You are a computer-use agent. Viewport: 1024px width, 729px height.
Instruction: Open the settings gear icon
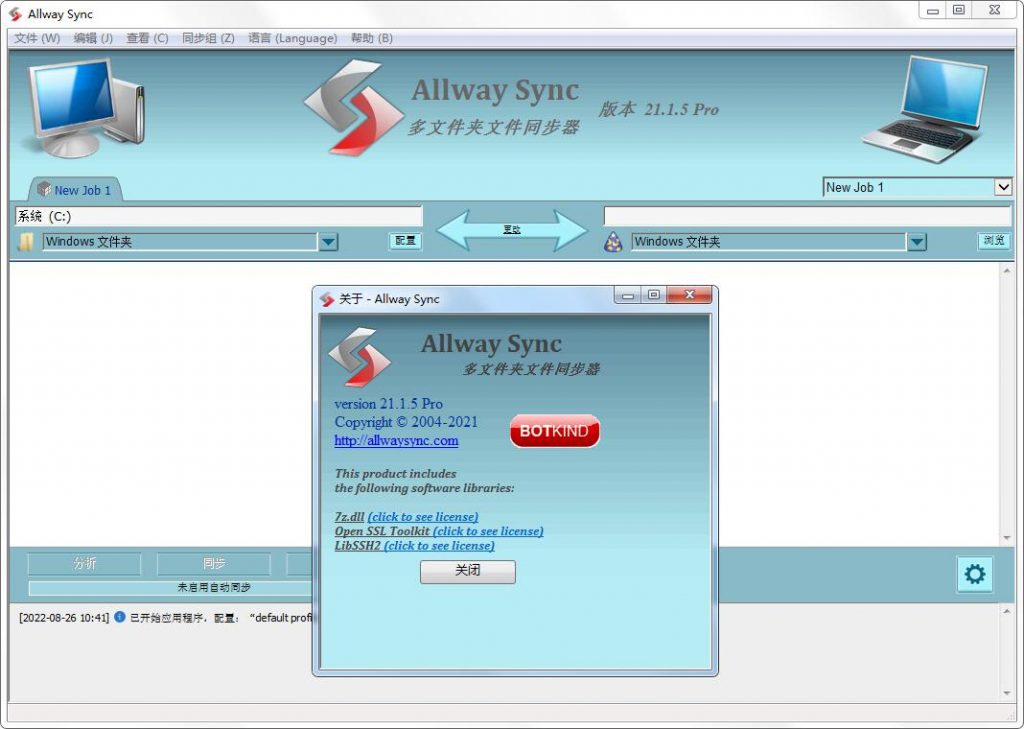[974, 575]
